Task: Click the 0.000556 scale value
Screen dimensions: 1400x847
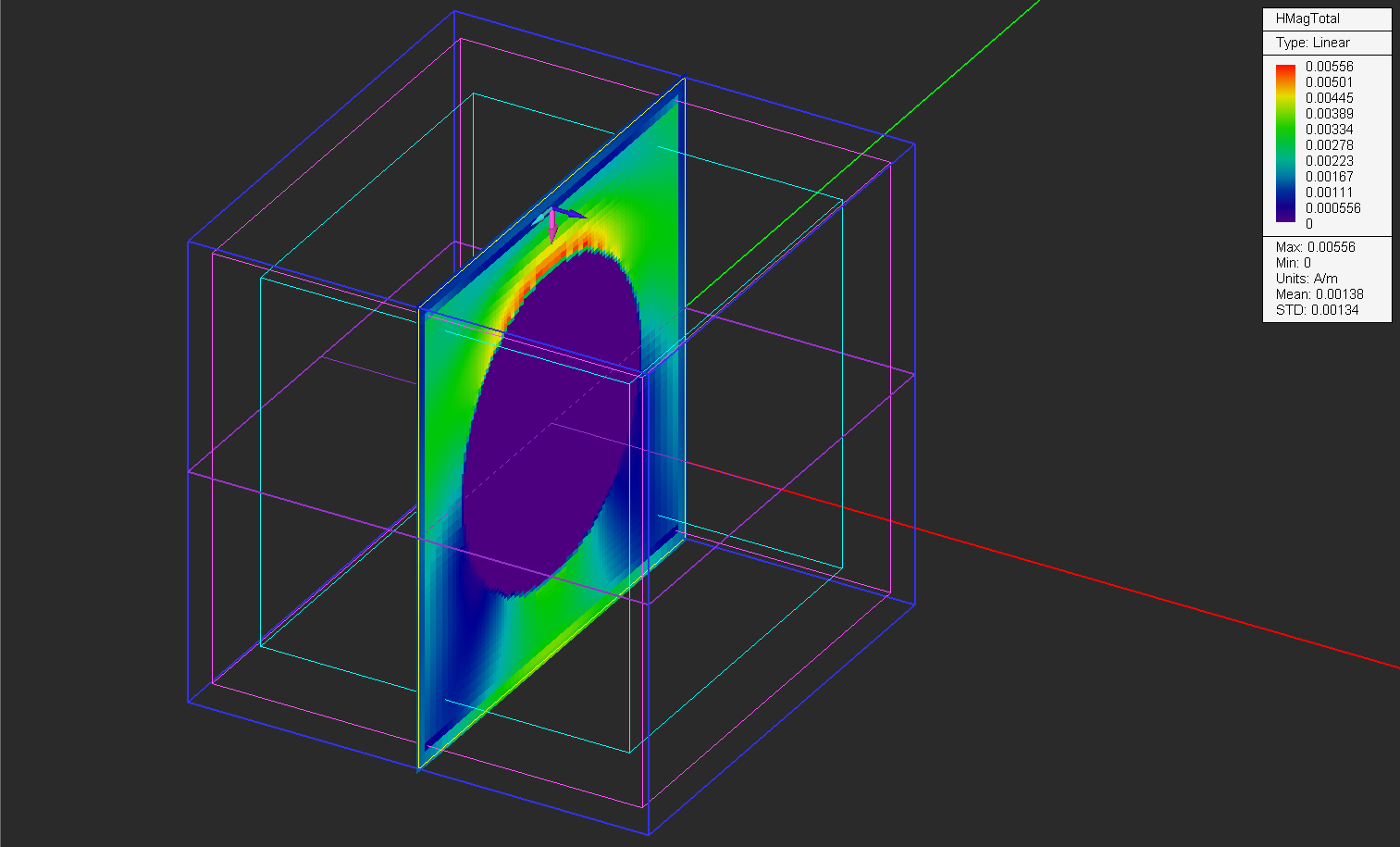Action: [x=1332, y=208]
